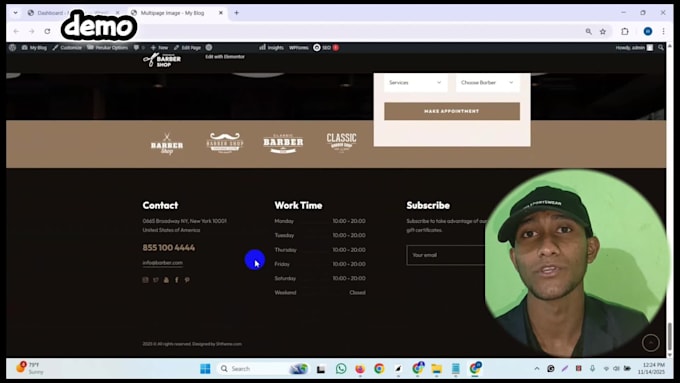
Task: Open the Services dropdown
Action: point(415,82)
